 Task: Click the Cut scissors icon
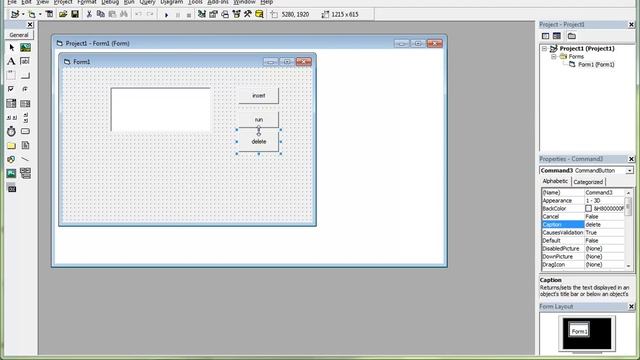[89, 14]
